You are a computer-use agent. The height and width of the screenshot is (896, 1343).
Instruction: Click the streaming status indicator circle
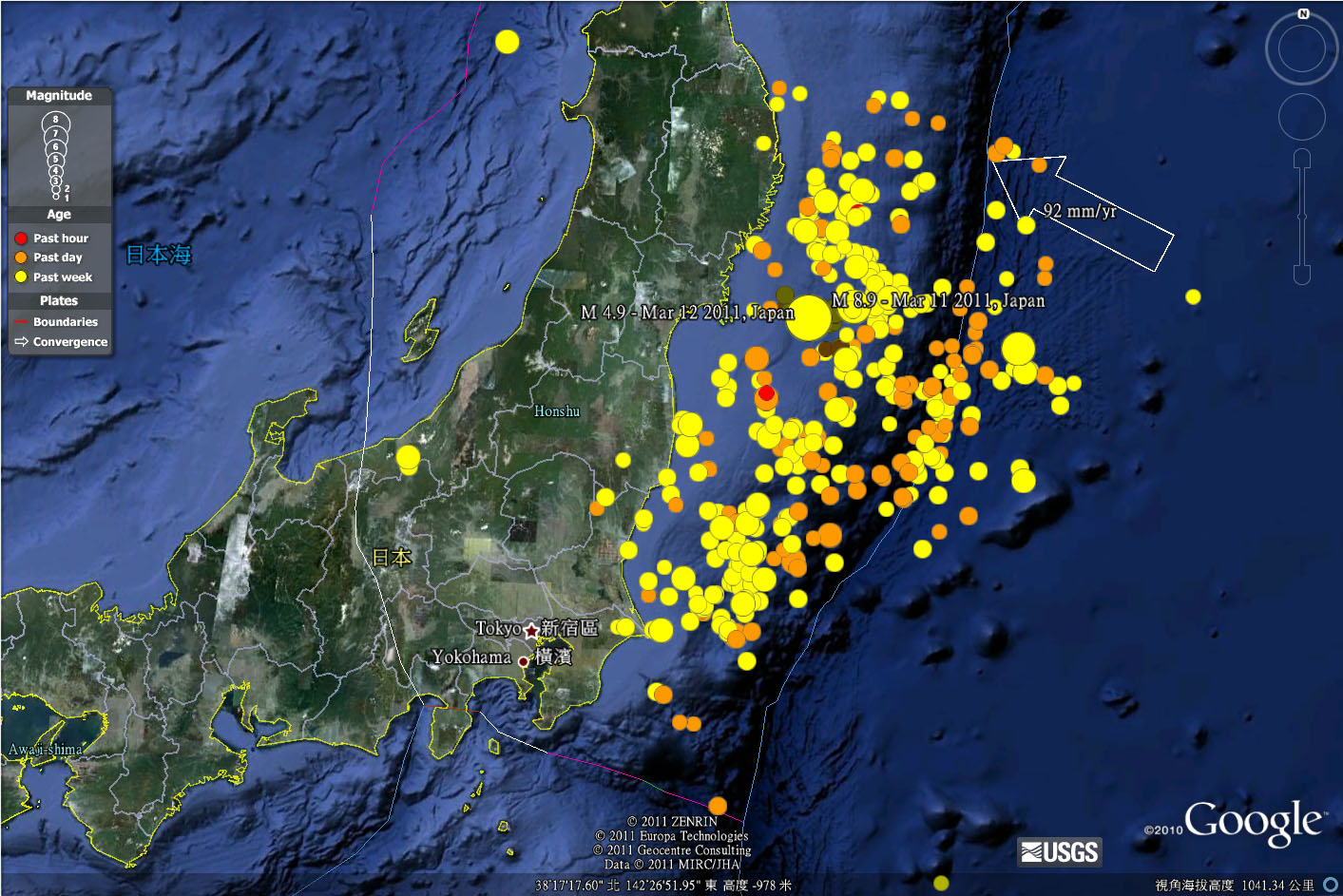[x=1330, y=885]
